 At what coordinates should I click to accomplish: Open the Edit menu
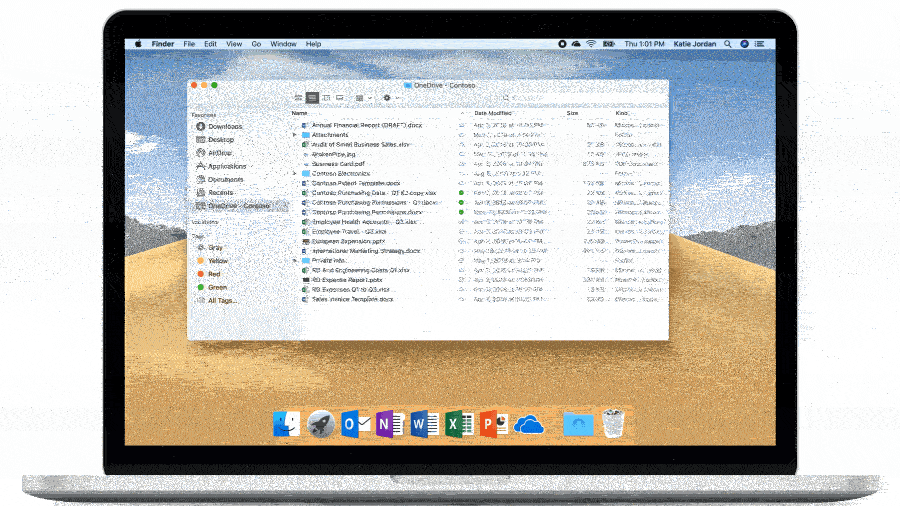(x=211, y=44)
